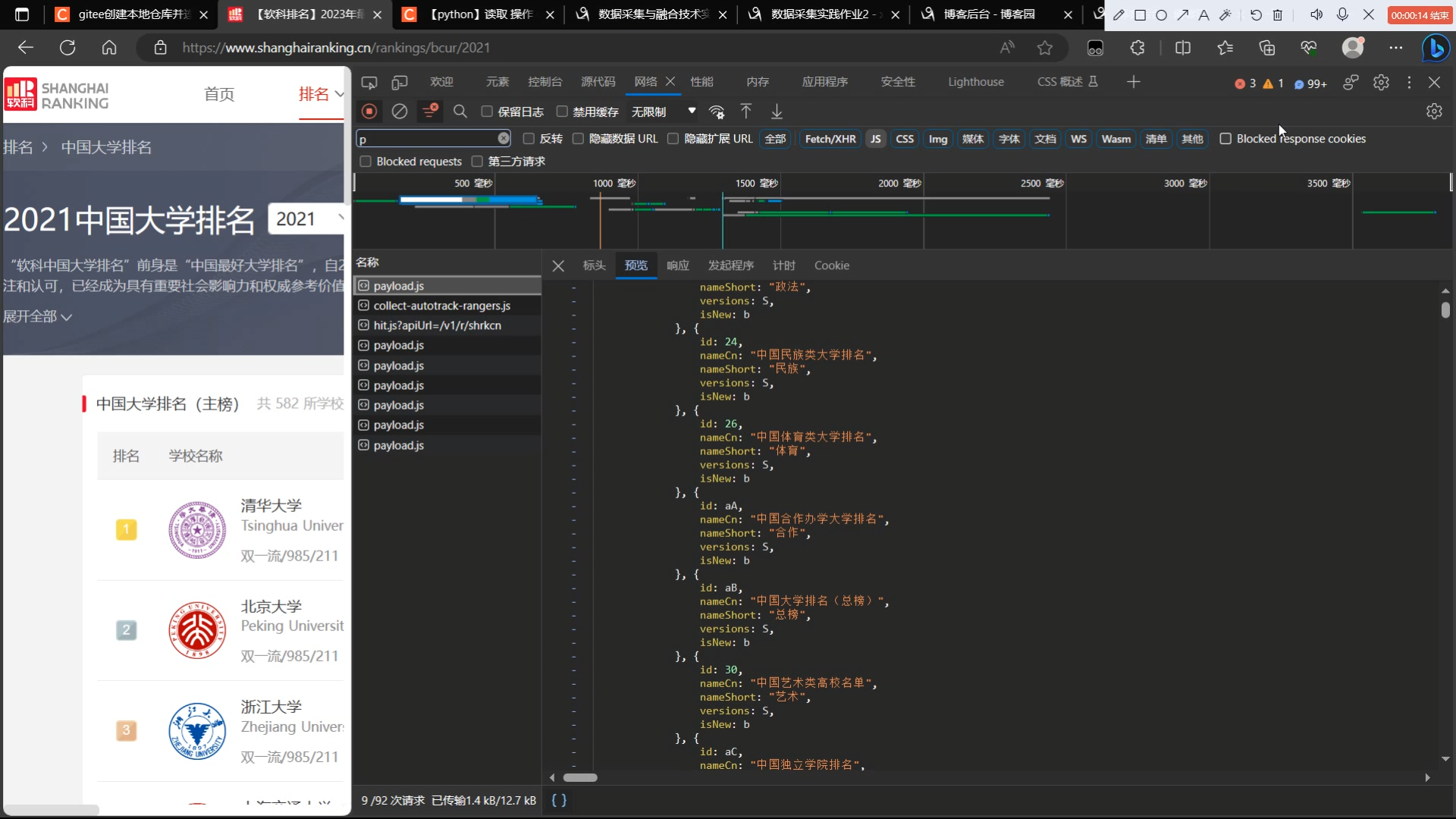Screen dimensions: 1456x819
Task: Stop recording network log
Action: coord(369,111)
